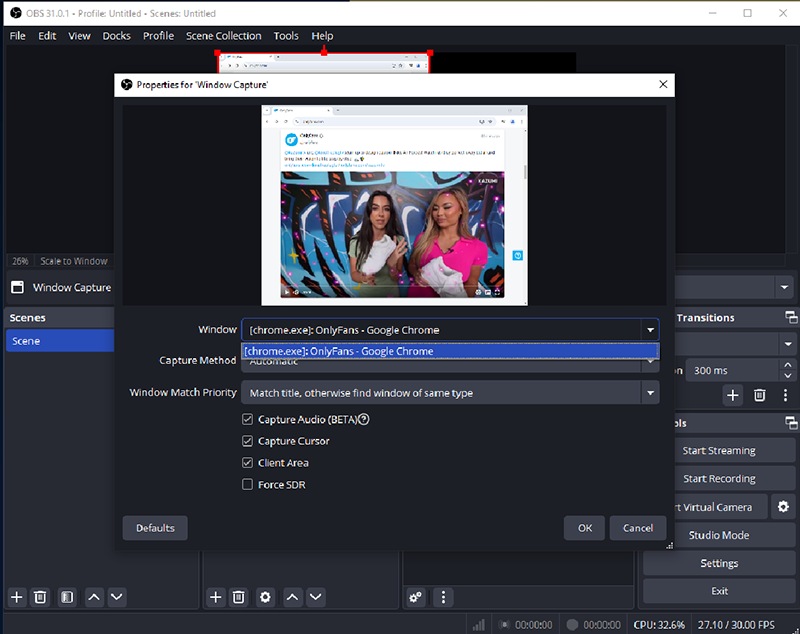Screen dimensions: 800x634
Task: Click the remove scene trash icon
Action: tap(40, 597)
